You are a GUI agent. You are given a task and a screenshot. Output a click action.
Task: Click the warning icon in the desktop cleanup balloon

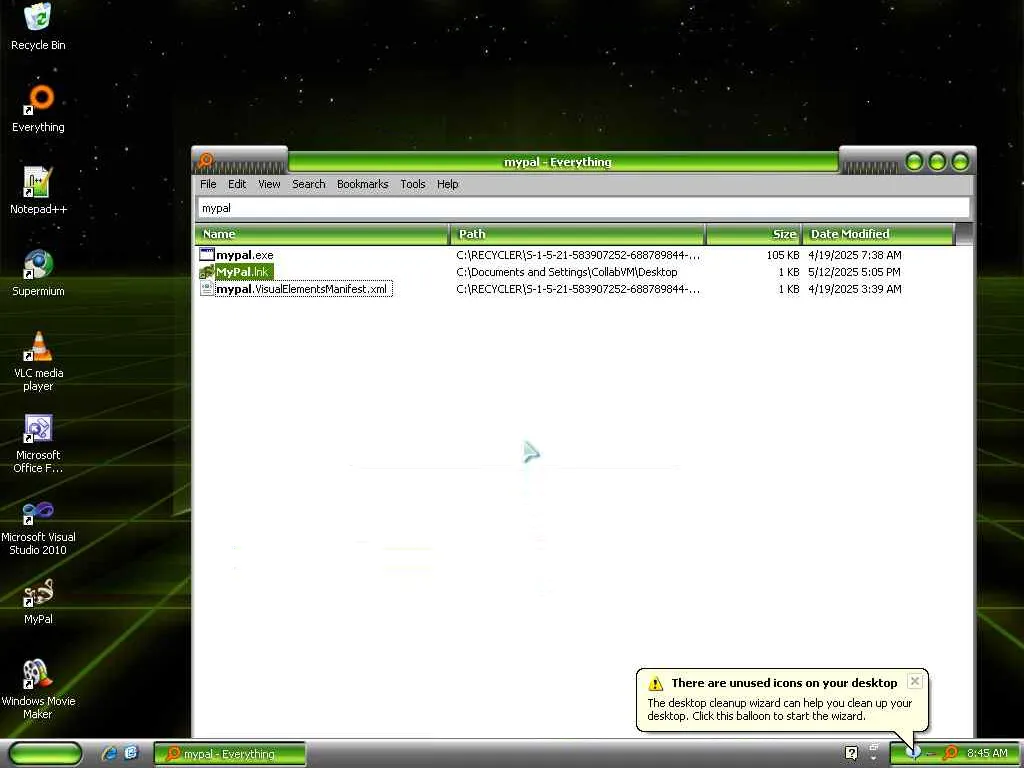coord(655,684)
